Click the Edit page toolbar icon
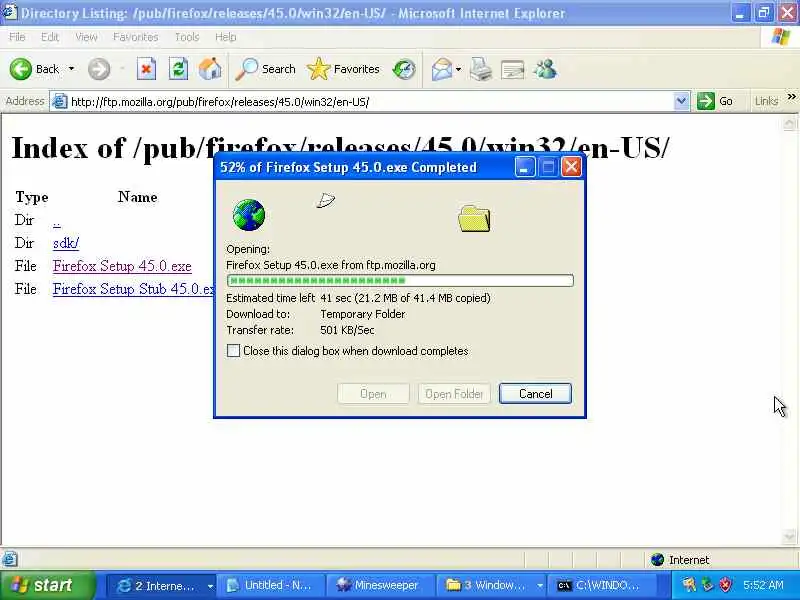The width and height of the screenshot is (800, 600). point(512,69)
